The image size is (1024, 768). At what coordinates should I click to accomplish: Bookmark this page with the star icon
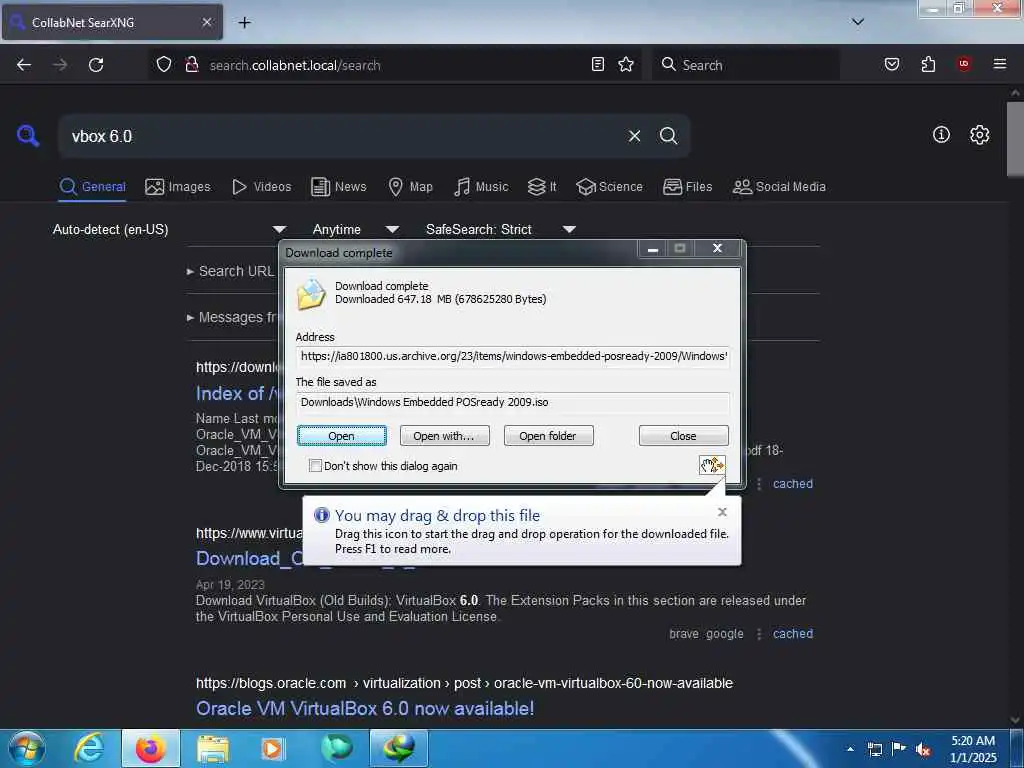click(x=626, y=64)
